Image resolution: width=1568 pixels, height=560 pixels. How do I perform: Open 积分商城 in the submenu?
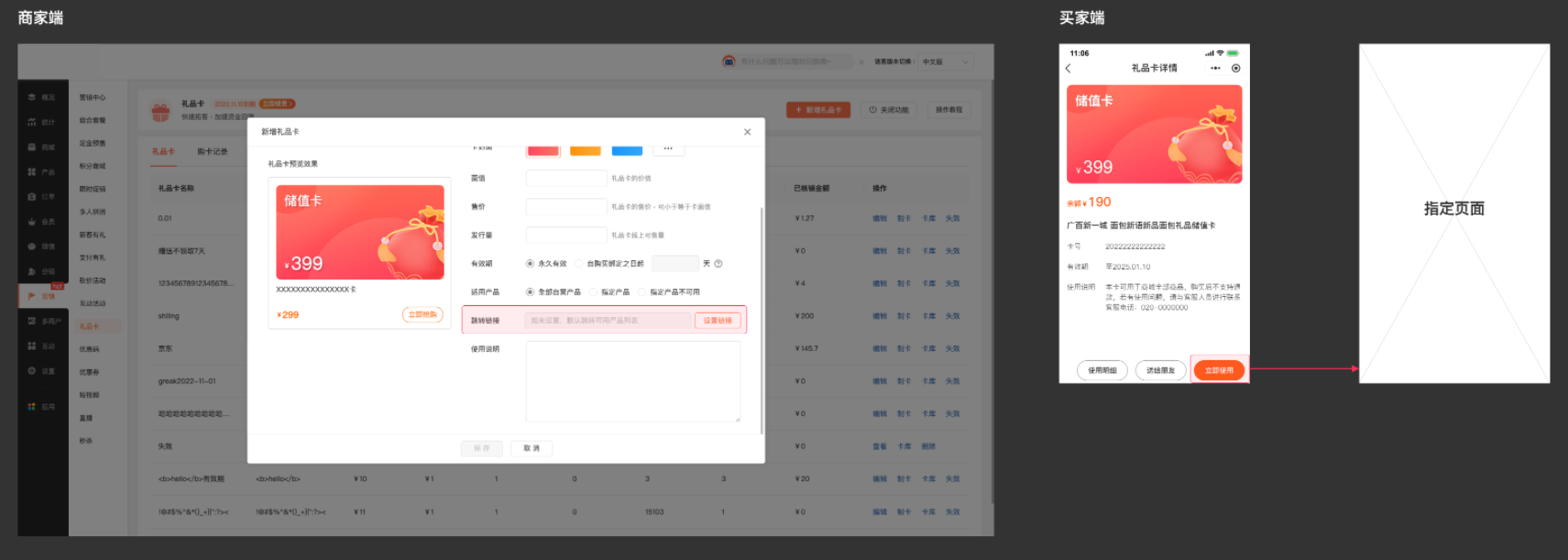(93, 166)
